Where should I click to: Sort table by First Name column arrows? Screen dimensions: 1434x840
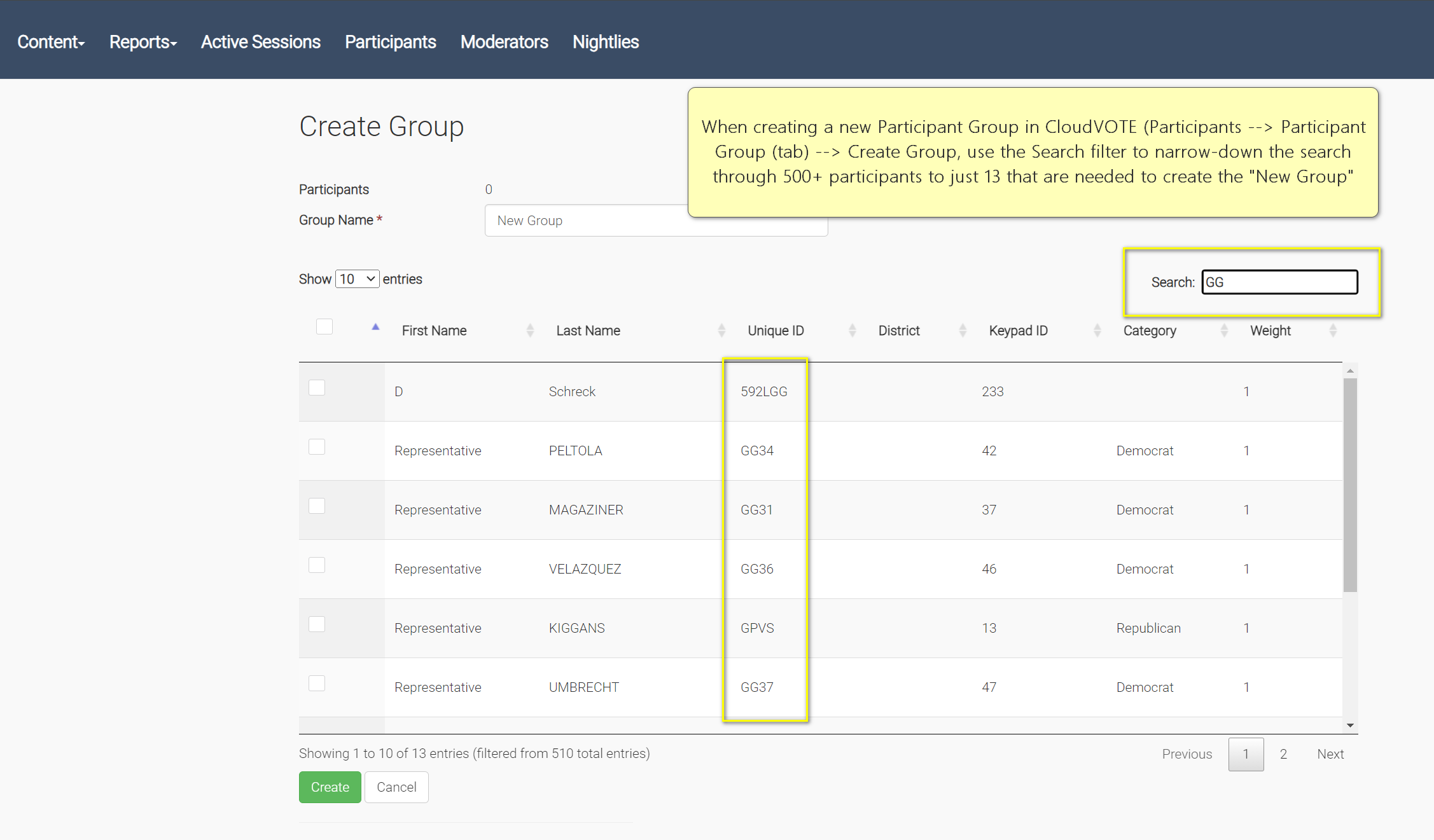coord(530,331)
